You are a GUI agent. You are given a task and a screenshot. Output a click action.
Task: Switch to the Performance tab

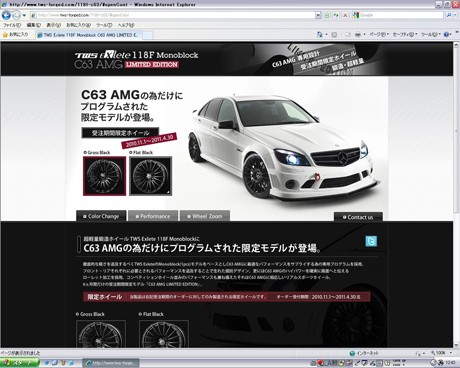pos(153,216)
